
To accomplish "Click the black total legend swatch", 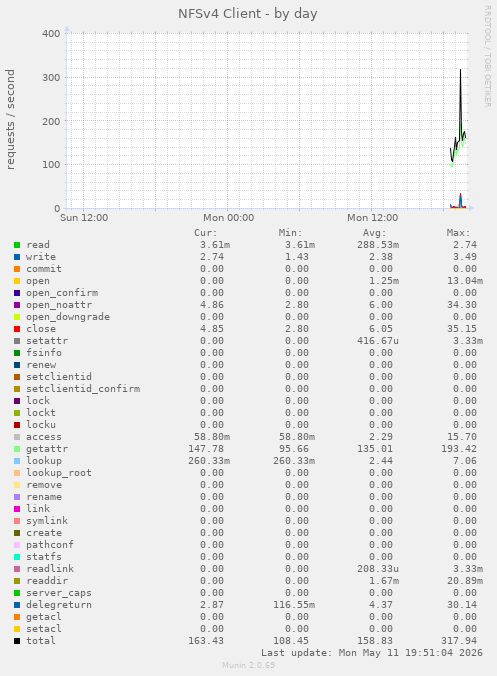I will [17, 641].
